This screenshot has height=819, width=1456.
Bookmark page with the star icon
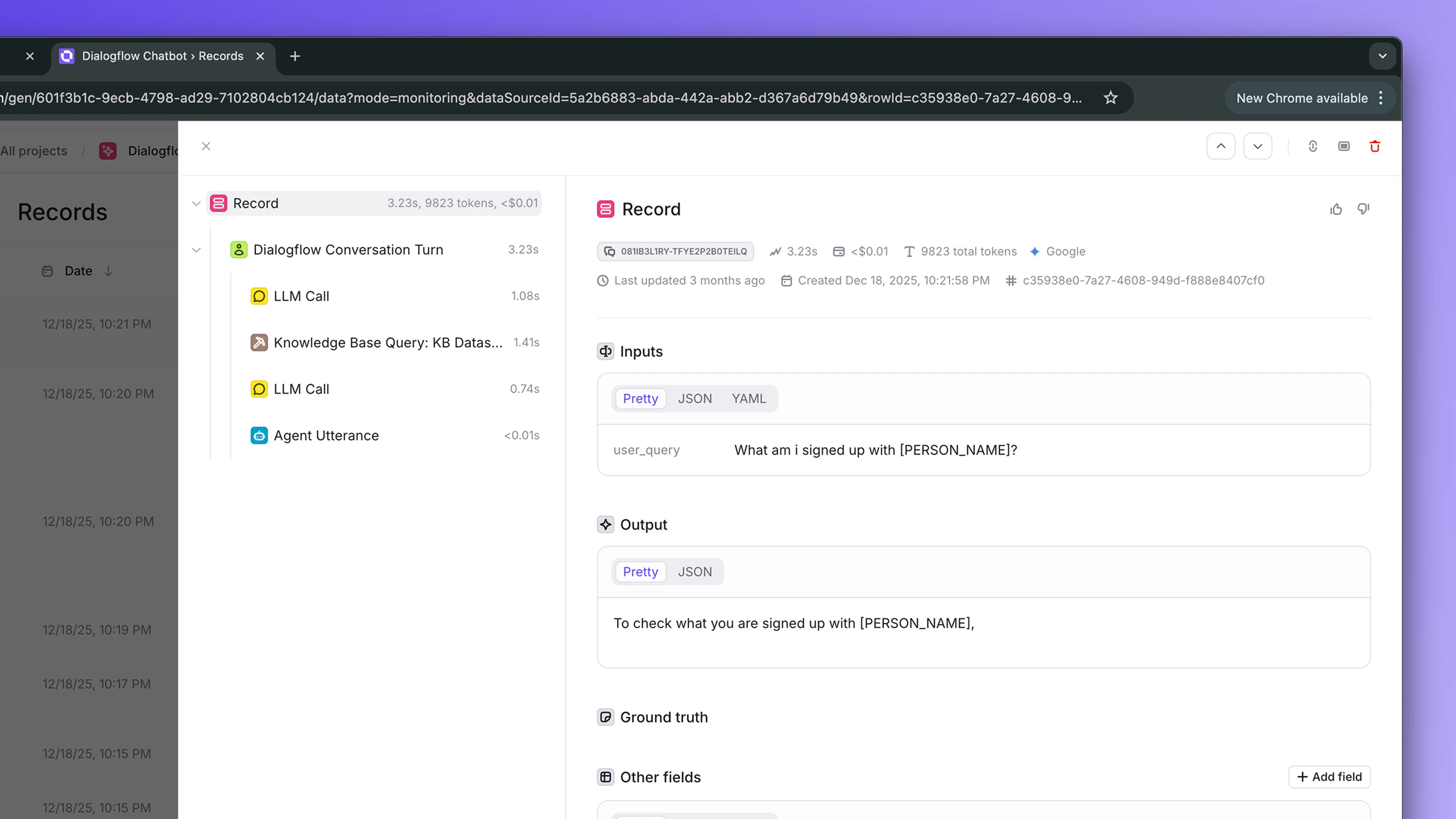pos(1110,98)
